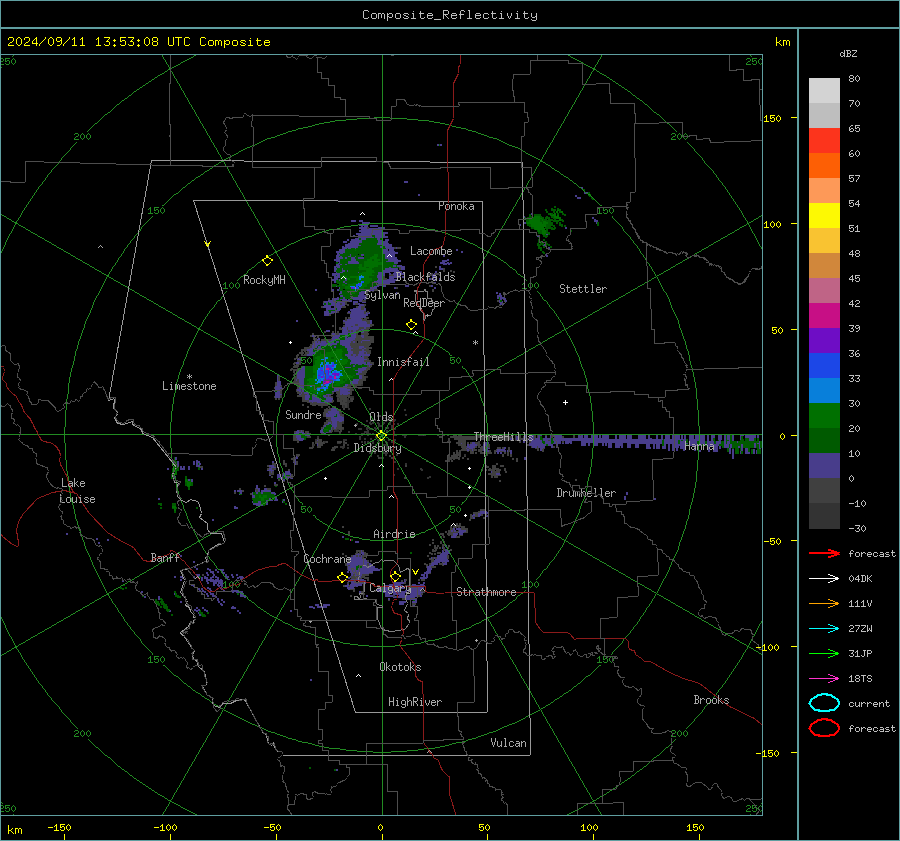Click the green swatch between 30 and 20

click(824, 415)
